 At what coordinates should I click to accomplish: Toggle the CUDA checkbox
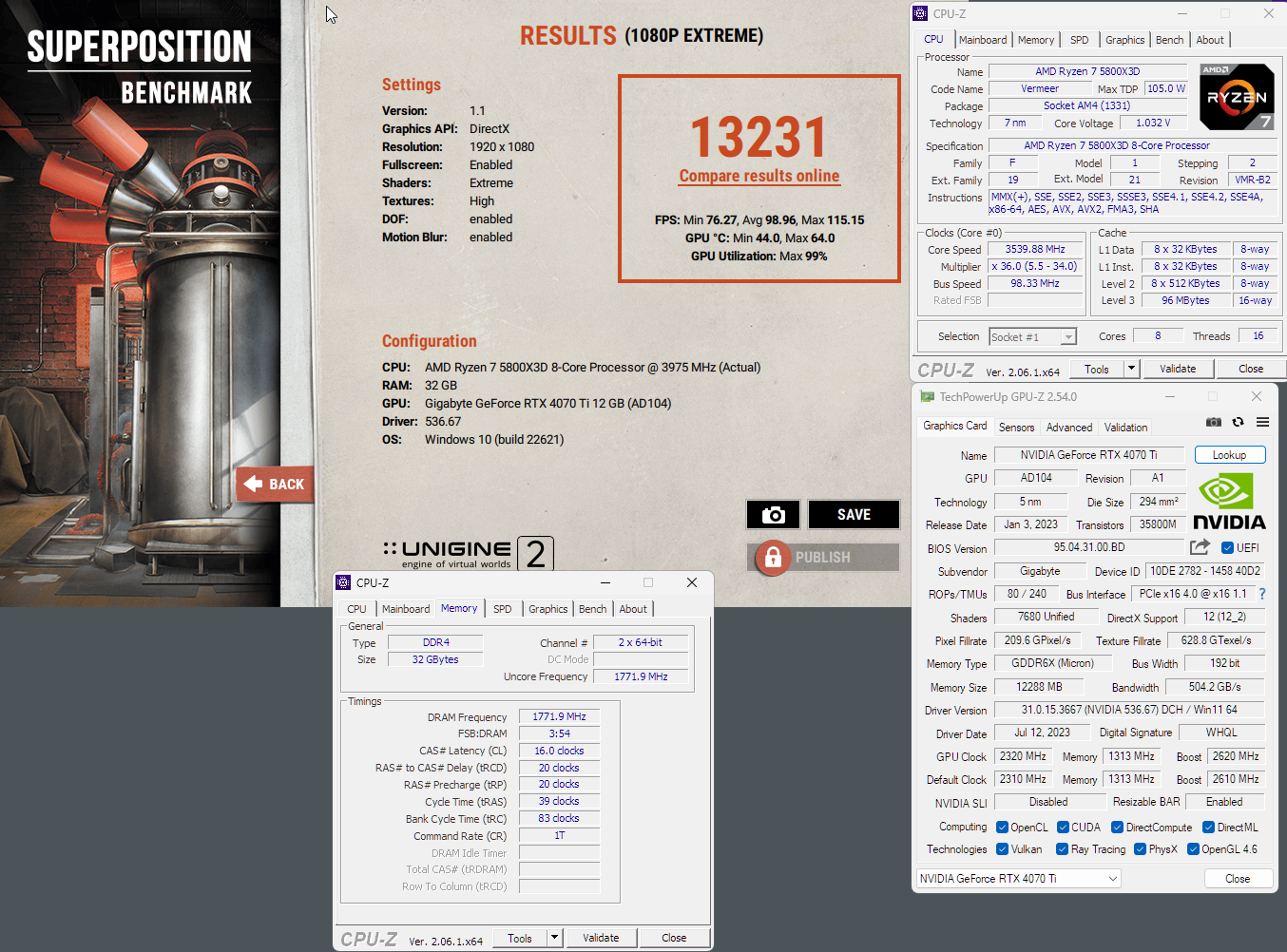[x=1063, y=828]
